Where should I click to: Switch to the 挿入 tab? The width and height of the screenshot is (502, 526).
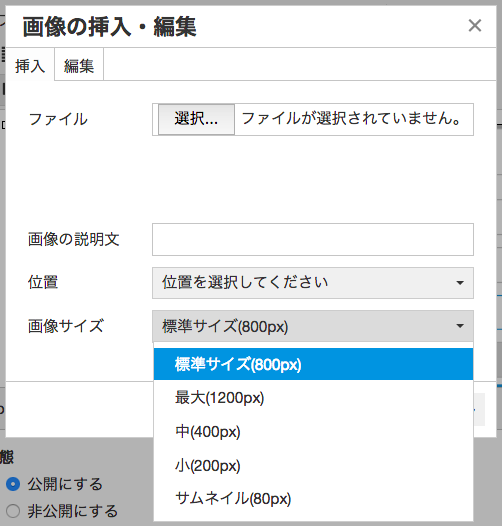pos(30,65)
